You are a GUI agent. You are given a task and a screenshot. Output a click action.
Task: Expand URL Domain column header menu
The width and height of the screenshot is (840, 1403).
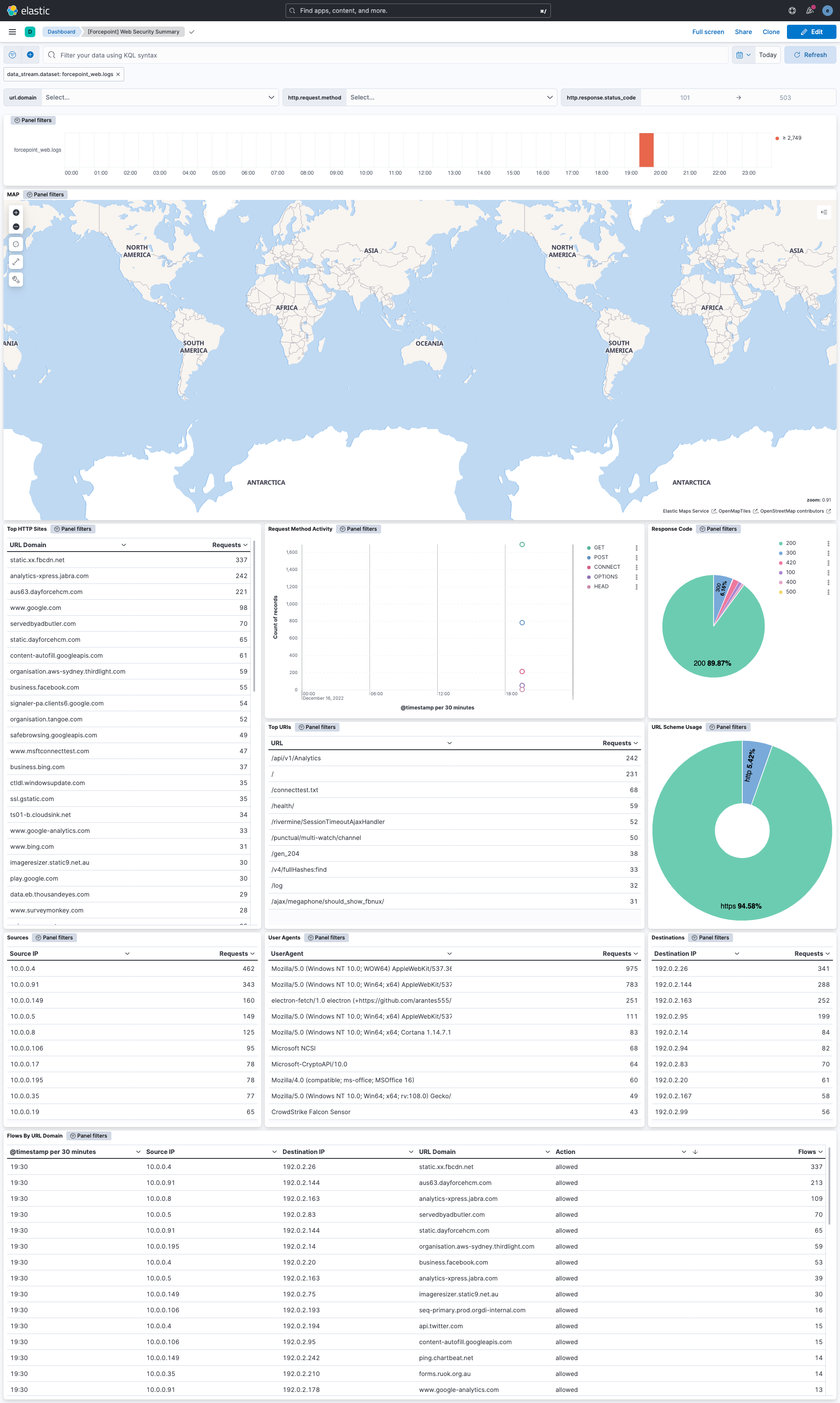123,545
